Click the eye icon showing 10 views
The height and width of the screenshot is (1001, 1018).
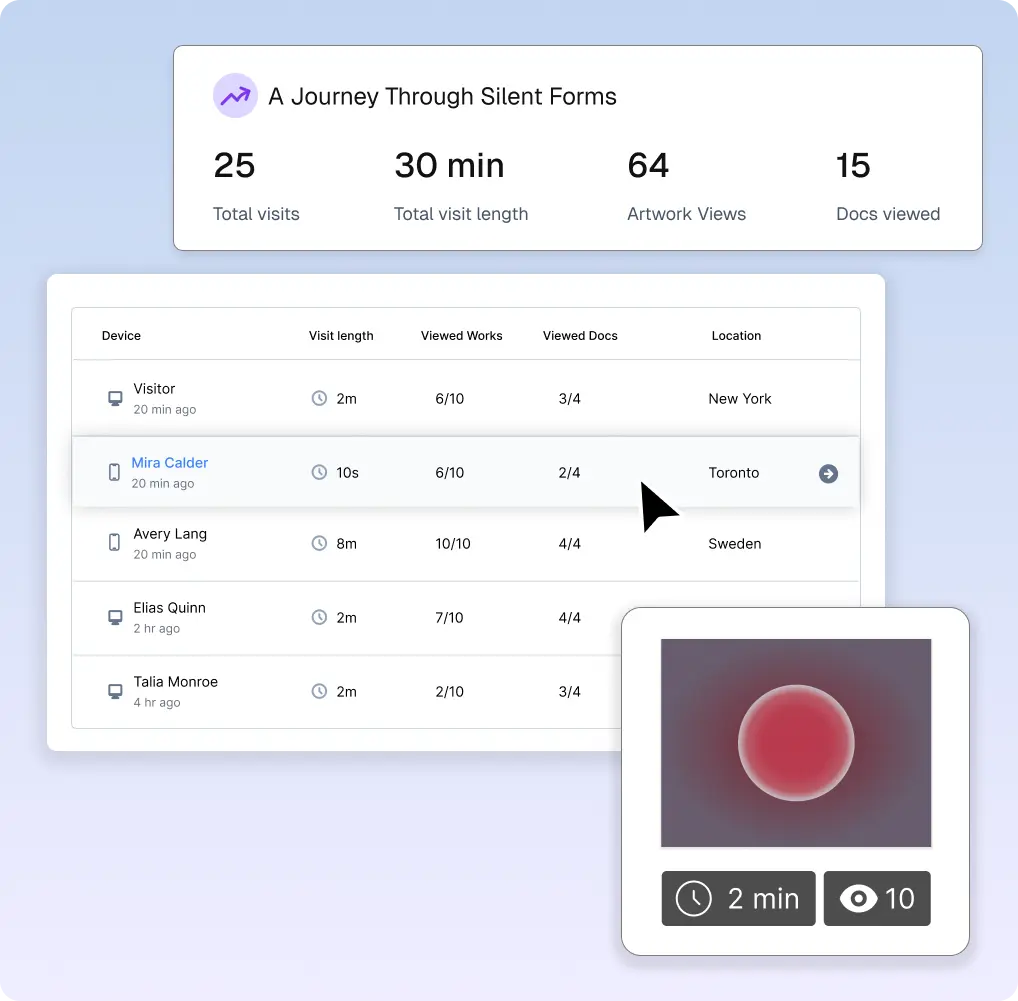pos(855,898)
